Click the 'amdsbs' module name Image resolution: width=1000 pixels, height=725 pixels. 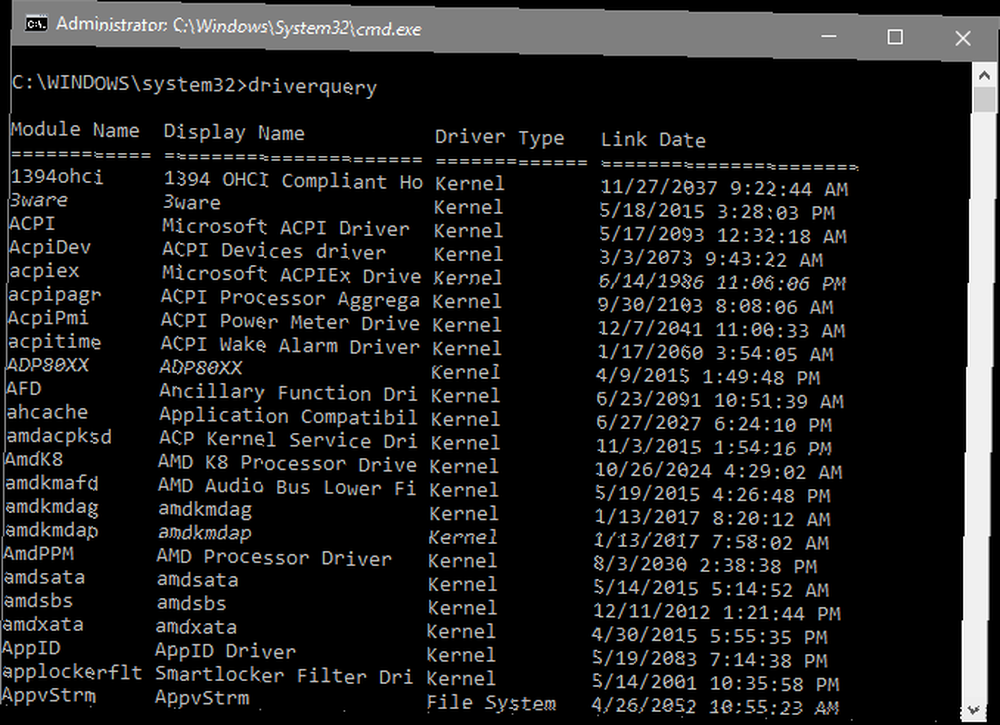[x=38, y=601]
